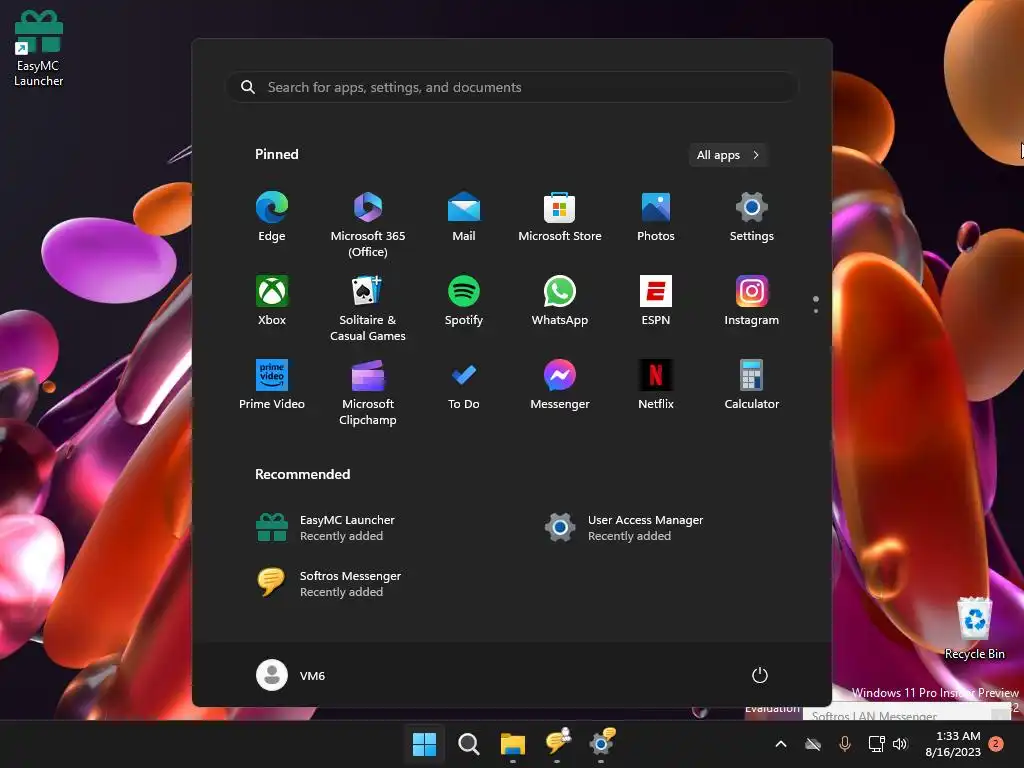Click the disabled cloud sync tray icon

(812, 744)
